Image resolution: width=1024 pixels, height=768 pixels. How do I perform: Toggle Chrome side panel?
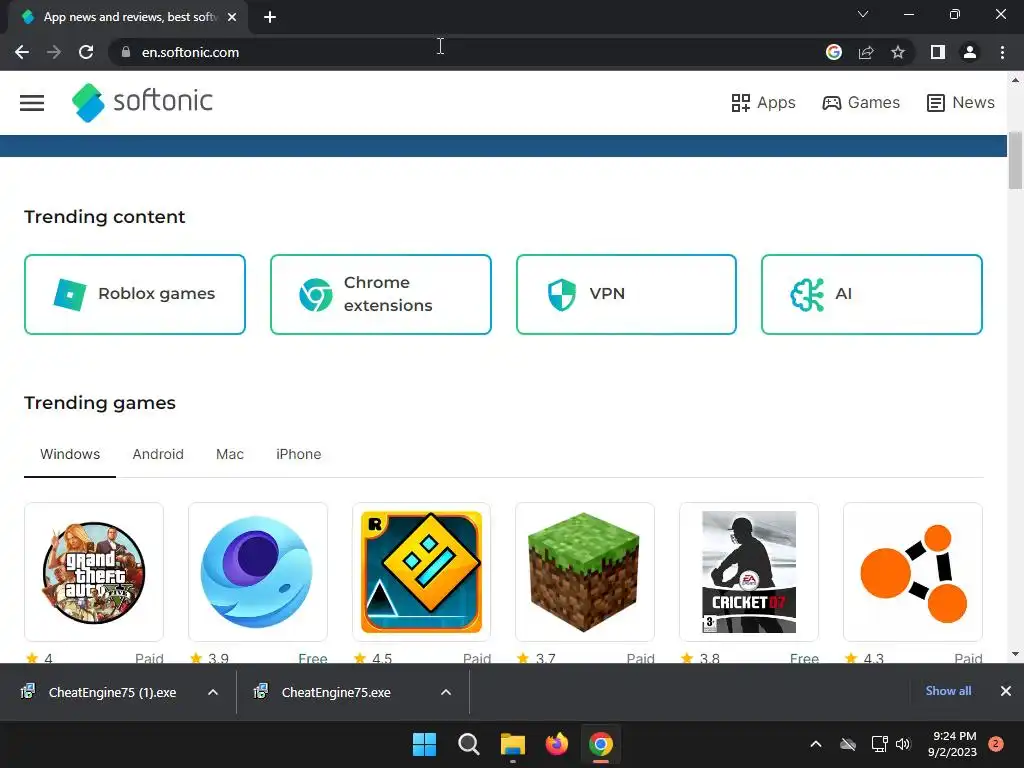point(938,52)
